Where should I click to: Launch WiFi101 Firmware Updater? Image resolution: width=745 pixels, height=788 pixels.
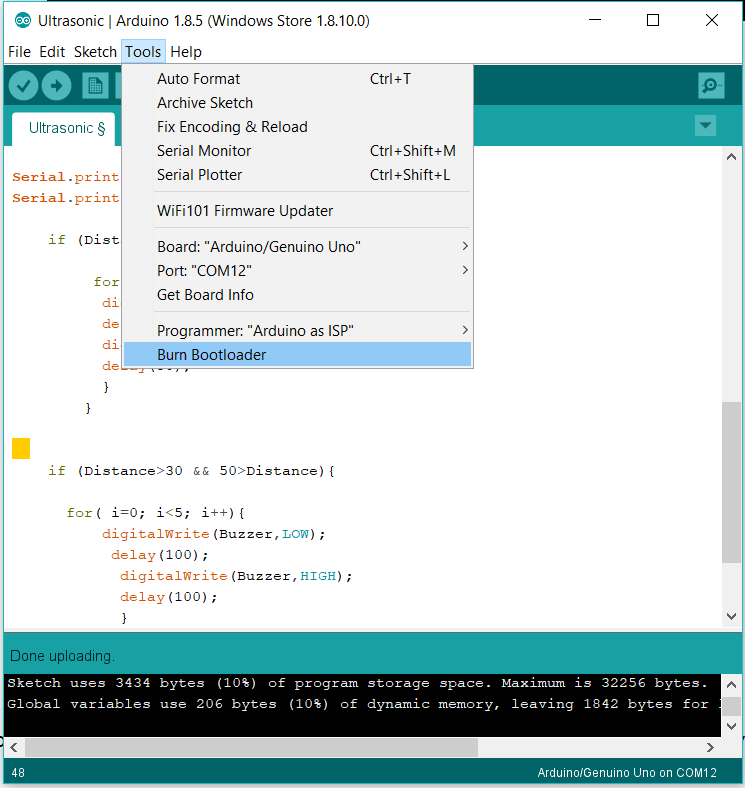coord(297,211)
